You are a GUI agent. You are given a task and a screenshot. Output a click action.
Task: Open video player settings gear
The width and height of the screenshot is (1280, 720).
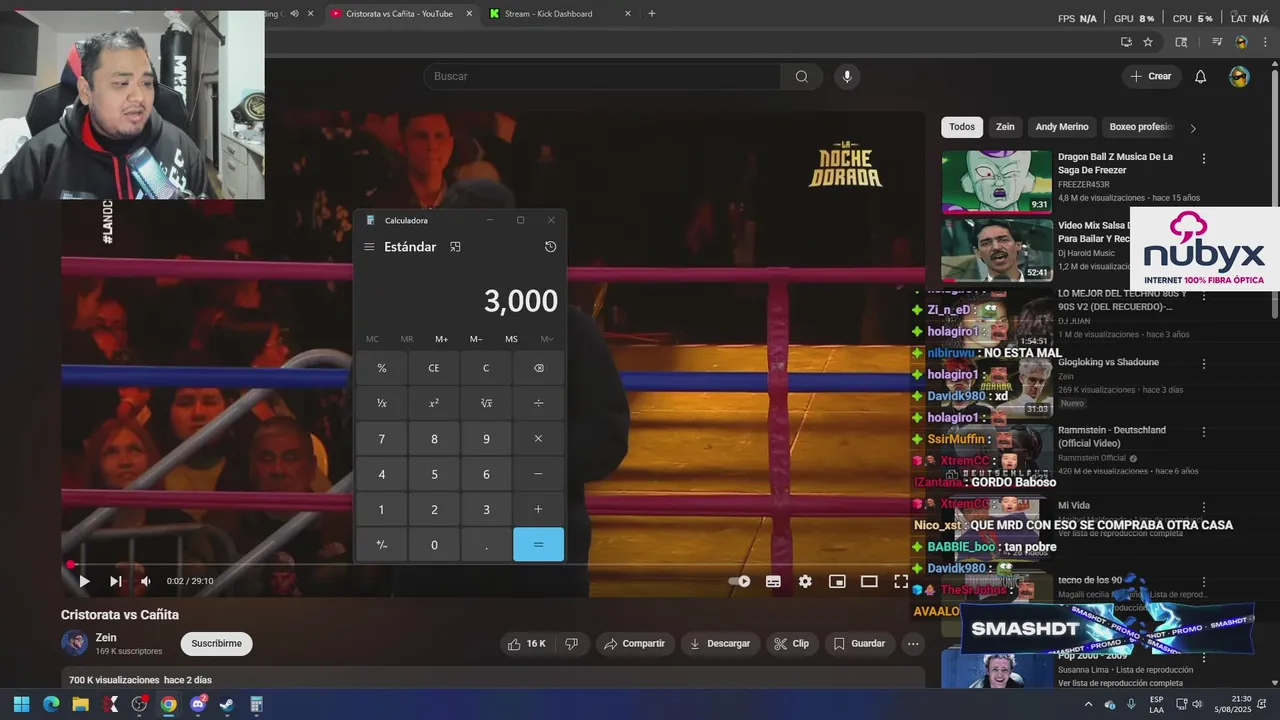click(805, 581)
